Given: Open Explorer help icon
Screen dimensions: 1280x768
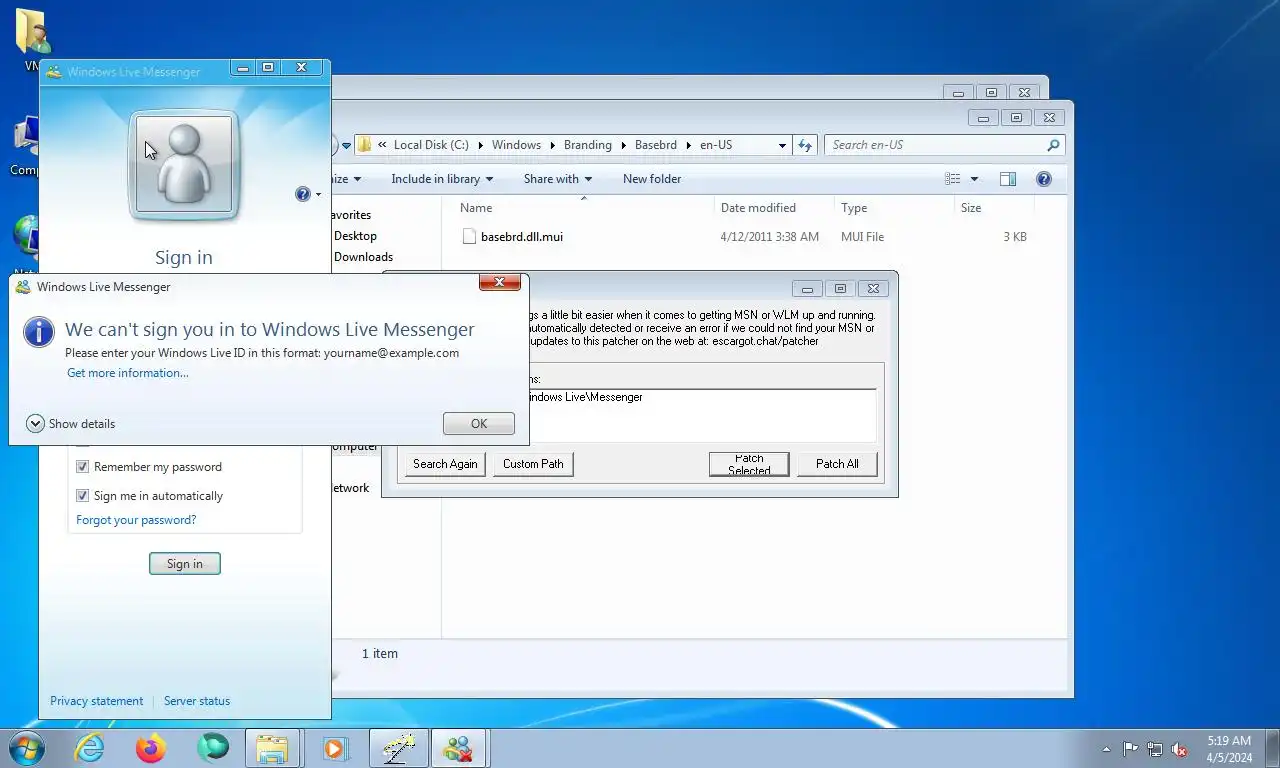Looking at the screenshot, I should (x=1044, y=179).
